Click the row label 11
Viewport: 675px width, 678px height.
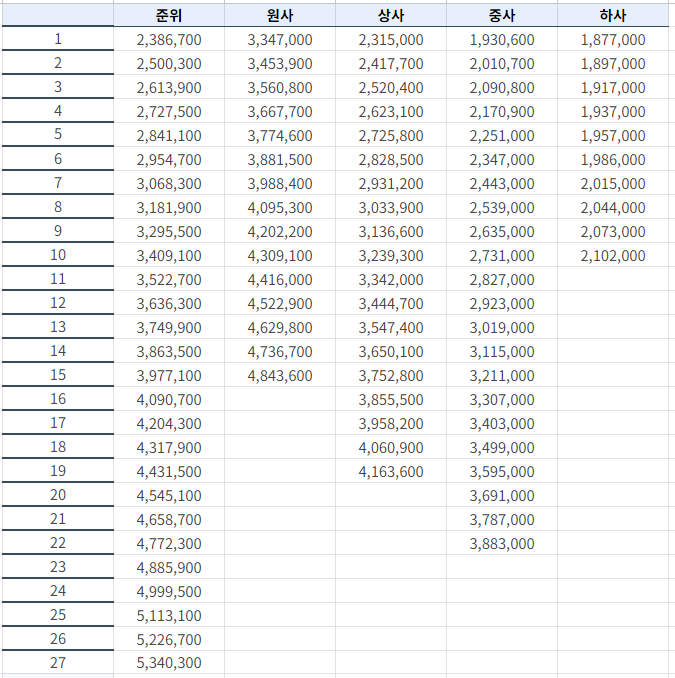58,279
